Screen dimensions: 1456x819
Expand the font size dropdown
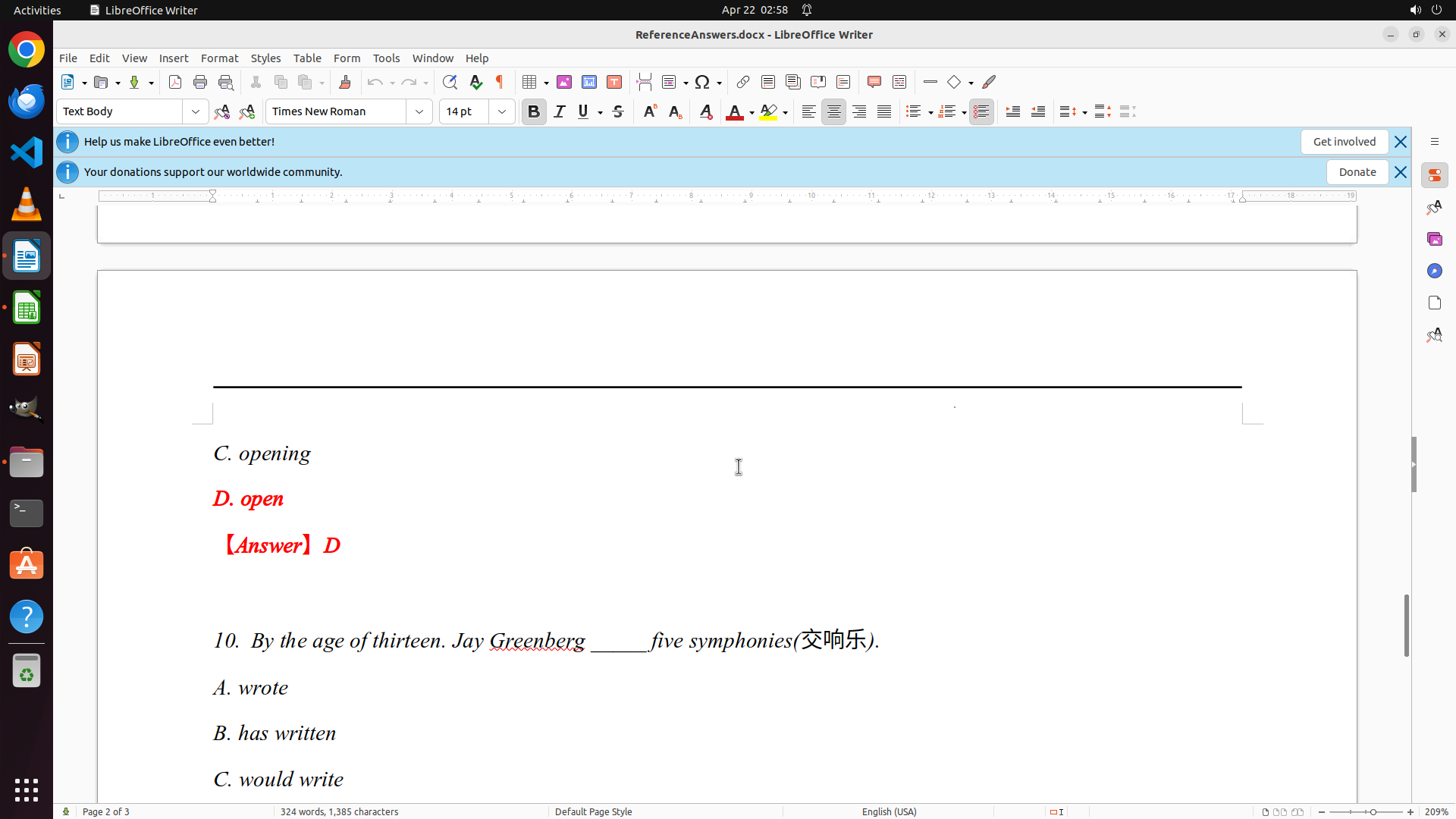tap(502, 111)
